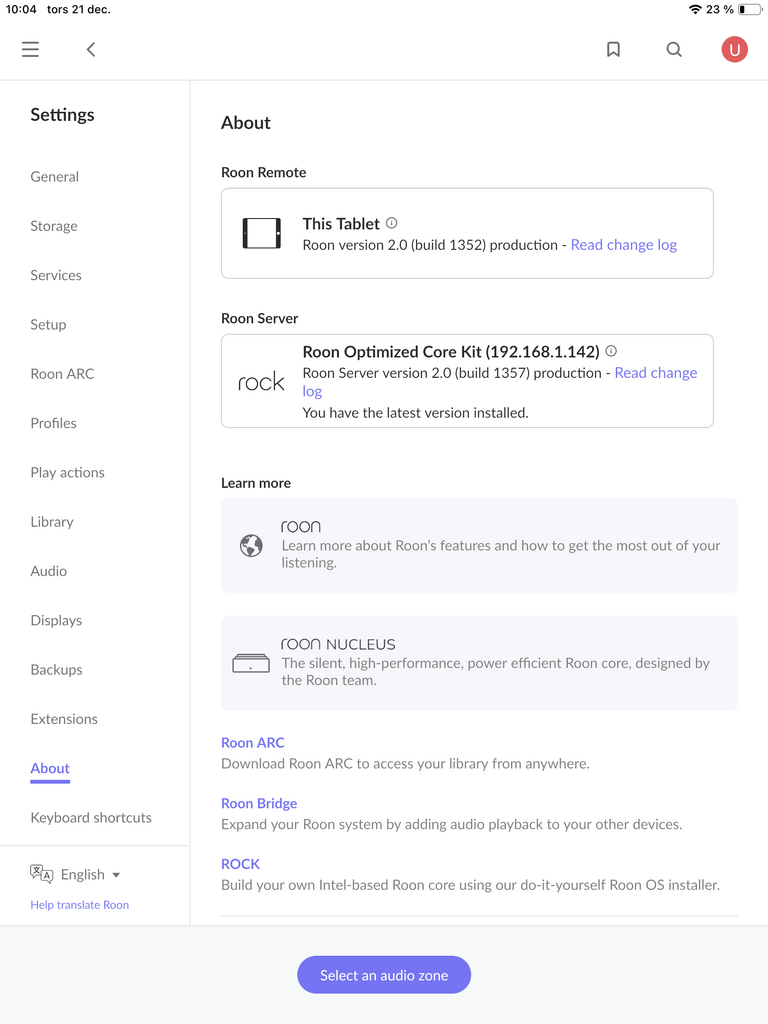Image resolution: width=768 pixels, height=1024 pixels.
Task: Tap the battery status icon
Action: coord(750,9)
